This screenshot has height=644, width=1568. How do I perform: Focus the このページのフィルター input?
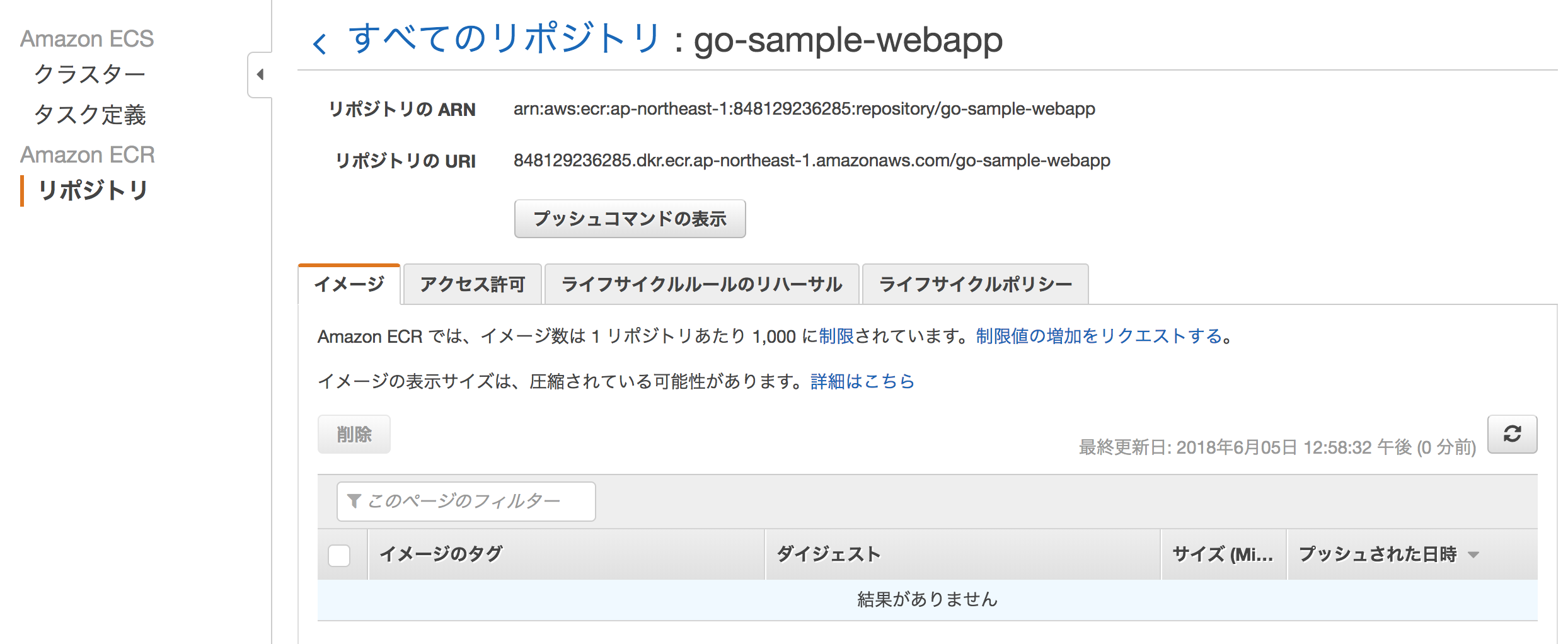click(466, 502)
